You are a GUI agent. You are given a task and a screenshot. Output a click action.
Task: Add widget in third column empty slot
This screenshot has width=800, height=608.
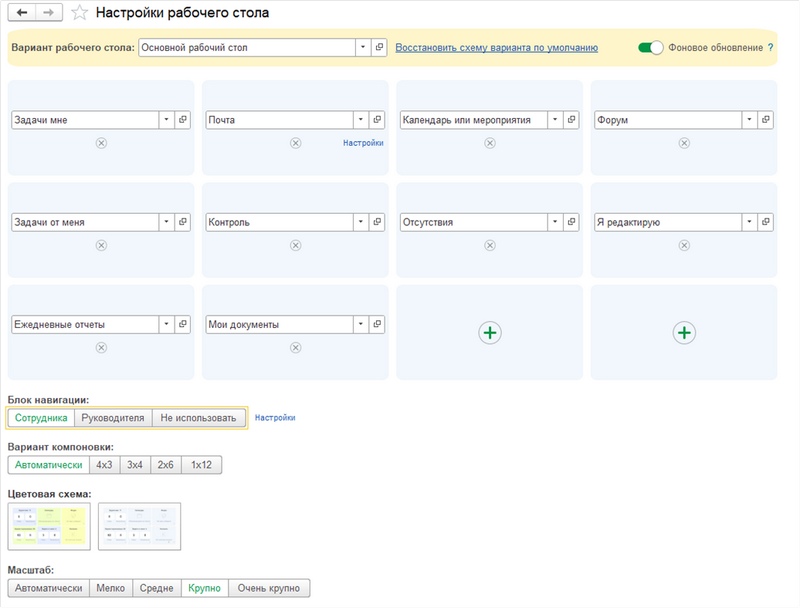pyautogui.click(x=489, y=333)
